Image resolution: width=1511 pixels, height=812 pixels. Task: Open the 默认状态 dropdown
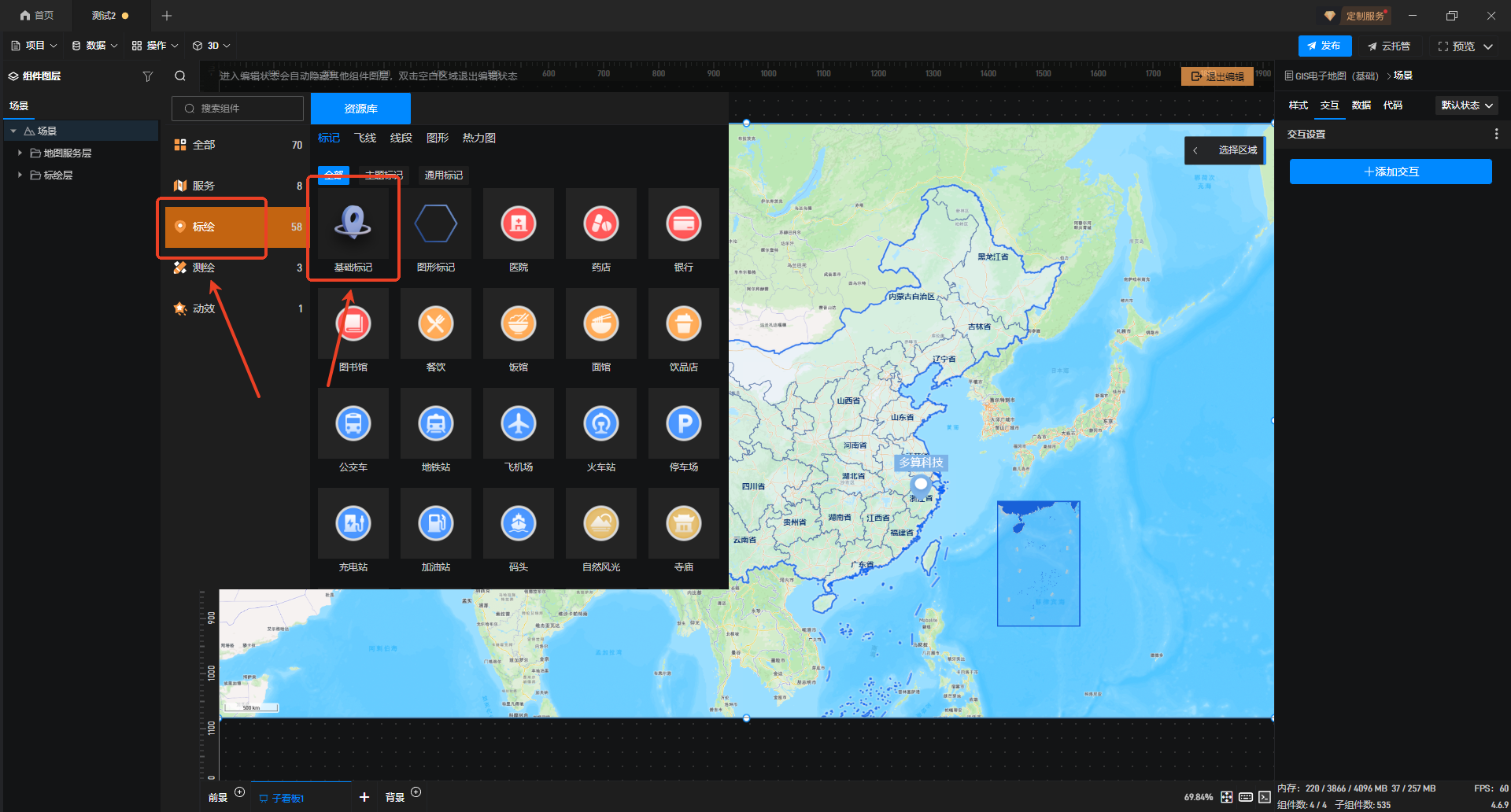coord(1466,105)
